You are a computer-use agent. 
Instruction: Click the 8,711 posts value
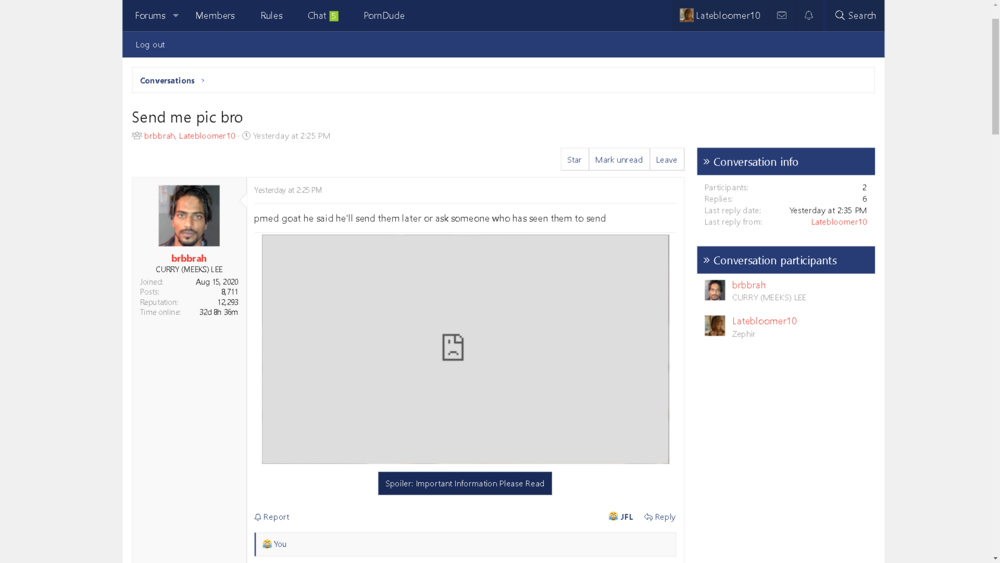[230, 292]
